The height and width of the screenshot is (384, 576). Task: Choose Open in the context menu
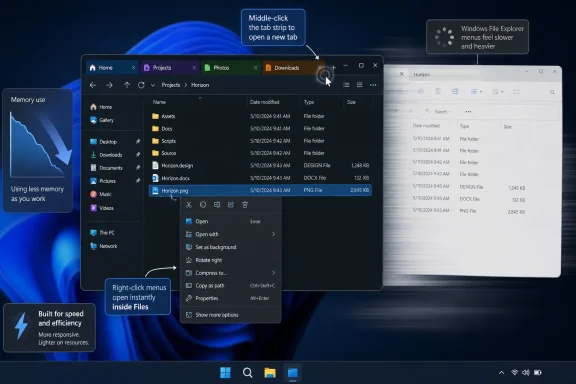[x=231, y=221]
